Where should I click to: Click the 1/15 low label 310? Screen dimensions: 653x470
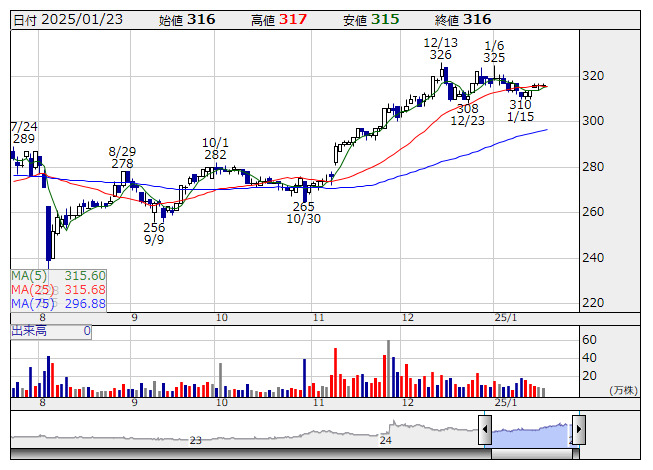click(520, 104)
